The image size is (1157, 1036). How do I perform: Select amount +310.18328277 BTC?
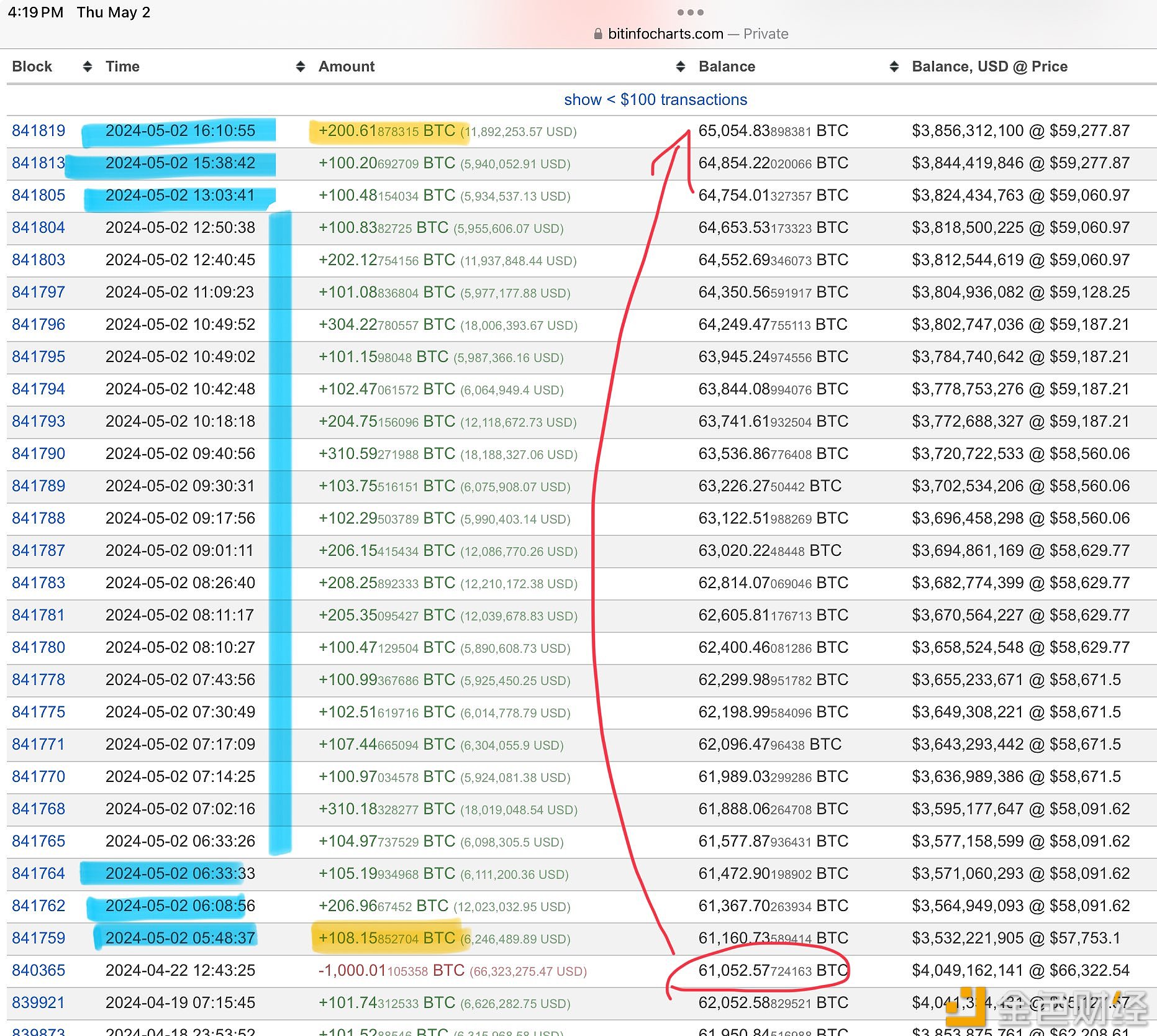[x=387, y=809]
